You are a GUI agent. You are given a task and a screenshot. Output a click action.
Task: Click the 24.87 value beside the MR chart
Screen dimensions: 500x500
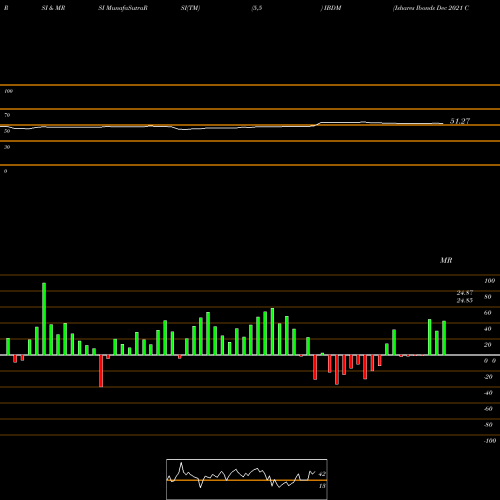tap(465, 293)
